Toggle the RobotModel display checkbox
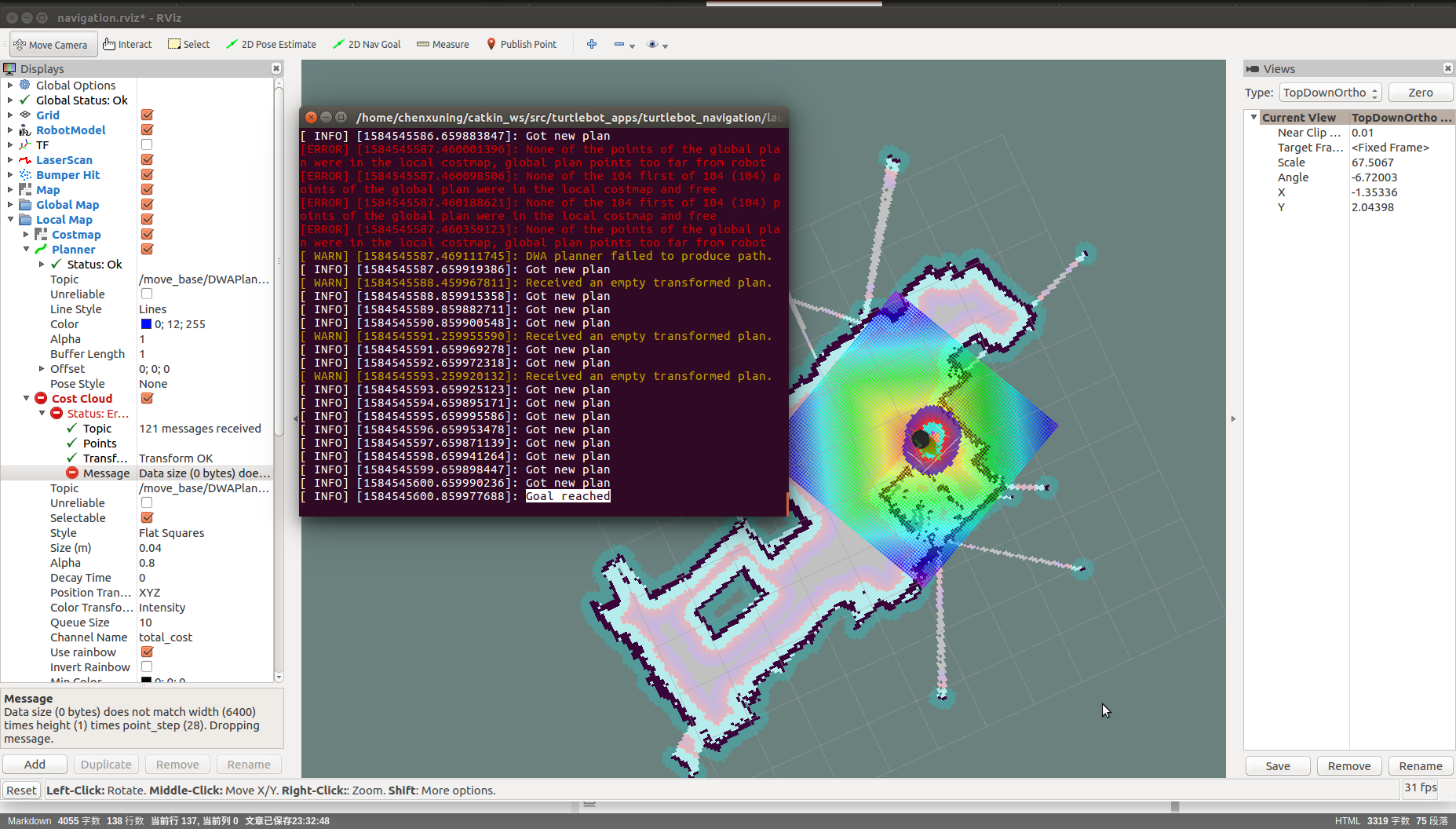Image resolution: width=1456 pixels, height=829 pixels. 147,130
